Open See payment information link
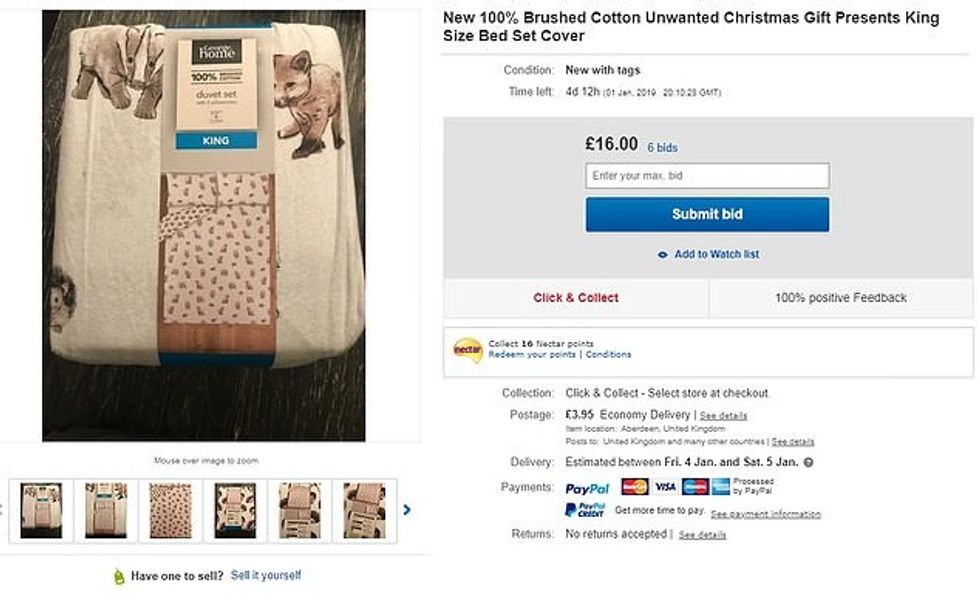The width and height of the screenshot is (980, 611). (765, 515)
